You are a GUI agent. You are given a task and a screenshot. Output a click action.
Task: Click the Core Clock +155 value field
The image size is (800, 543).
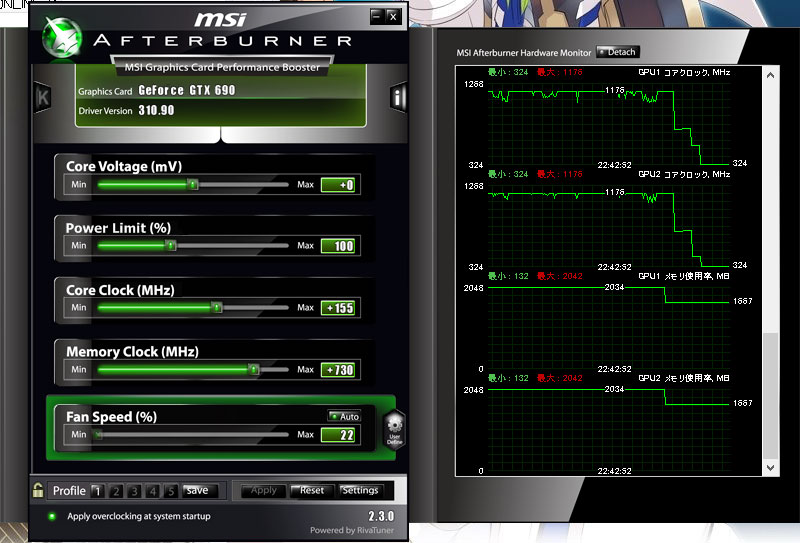pos(337,308)
